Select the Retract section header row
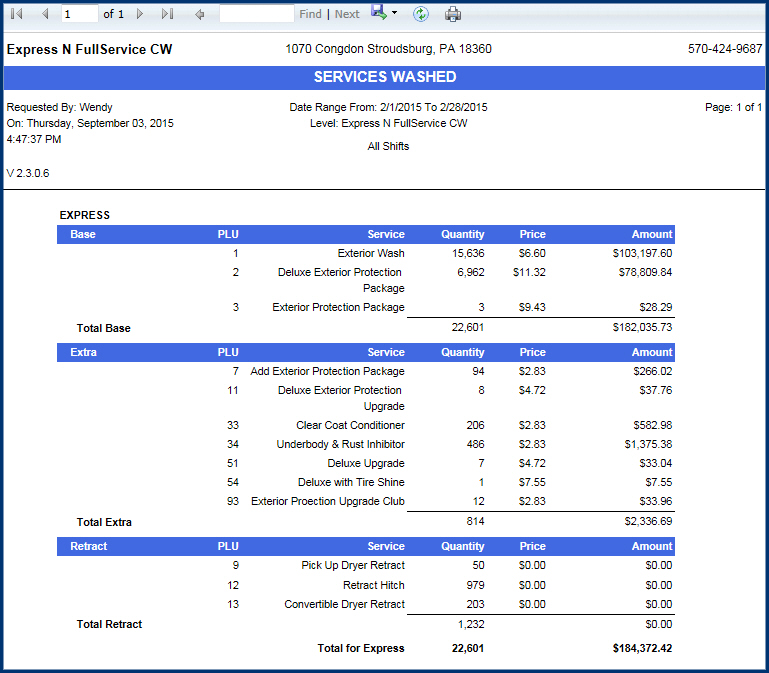 [366, 546]
